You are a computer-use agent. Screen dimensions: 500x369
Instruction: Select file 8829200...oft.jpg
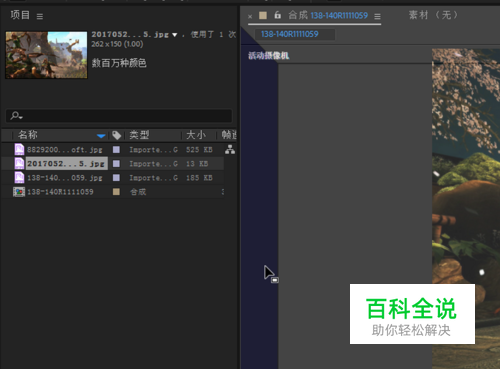pyautogui.click(x=65, y=150)
